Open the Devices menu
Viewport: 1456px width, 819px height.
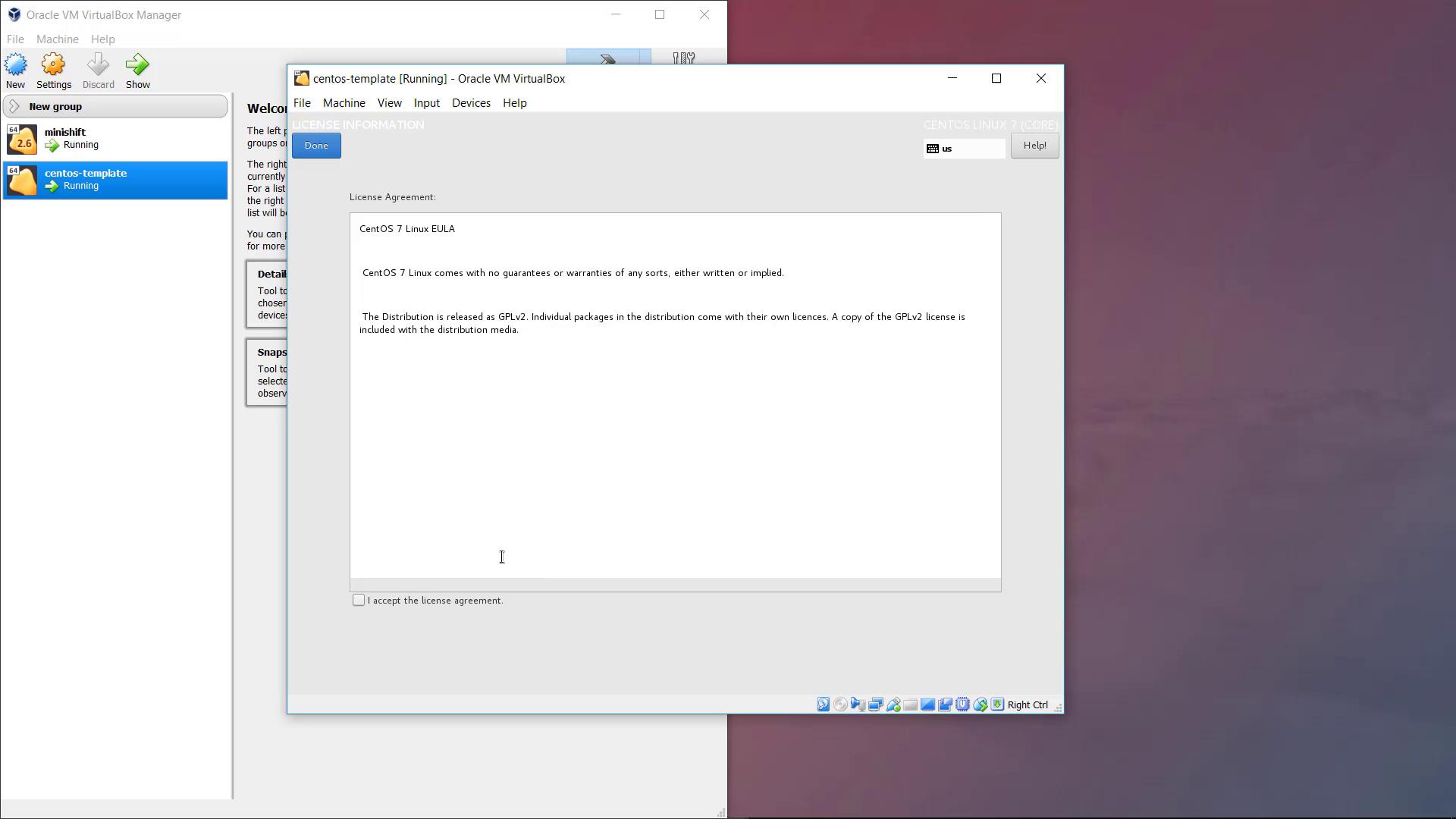pyautogui.click(x=471, y=103)
